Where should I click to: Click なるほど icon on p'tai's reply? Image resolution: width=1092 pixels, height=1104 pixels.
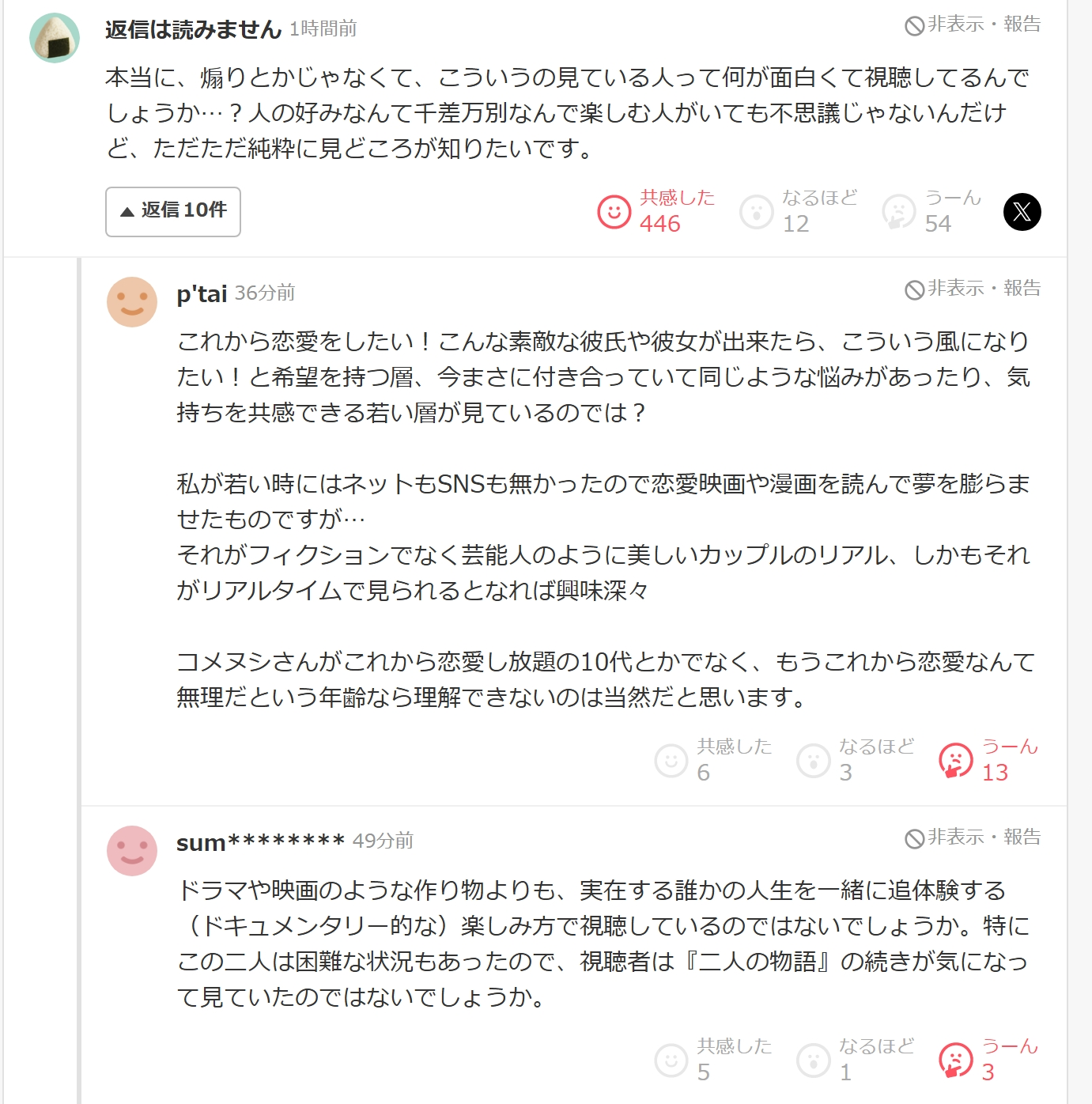point(814,761)
